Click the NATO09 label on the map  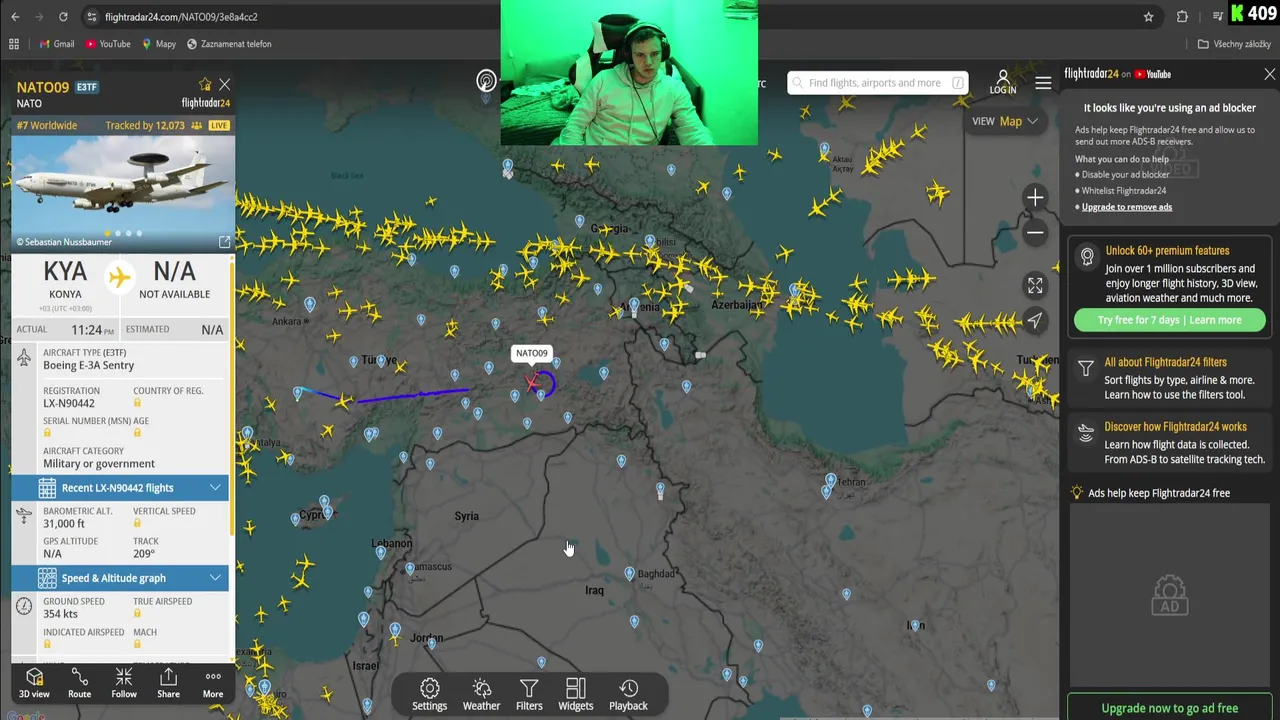[x=531, y=353]
